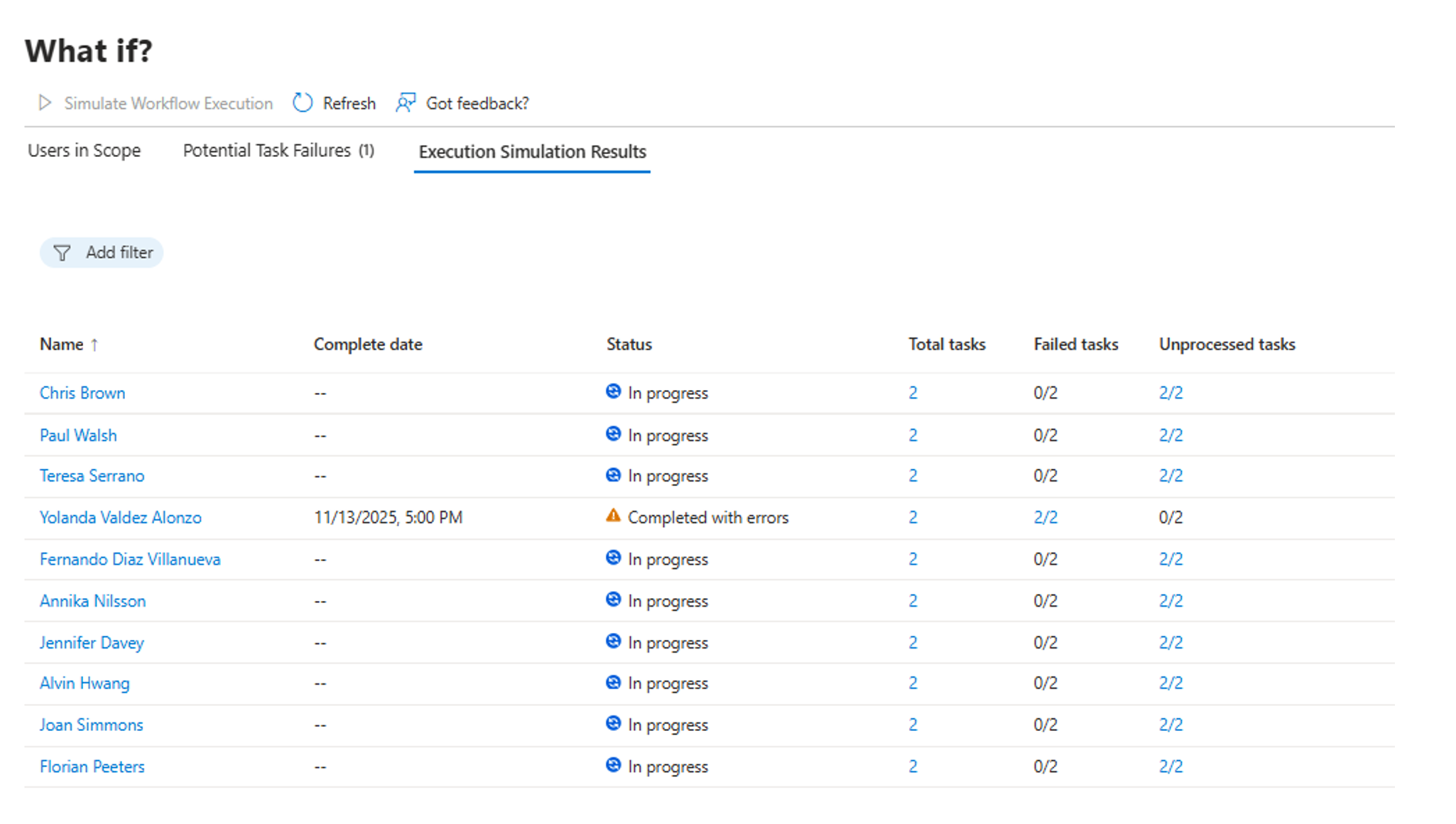Open Yolanda Valdez Alonzo's details
Screen dimensions: 1456x824
point(120,516)
